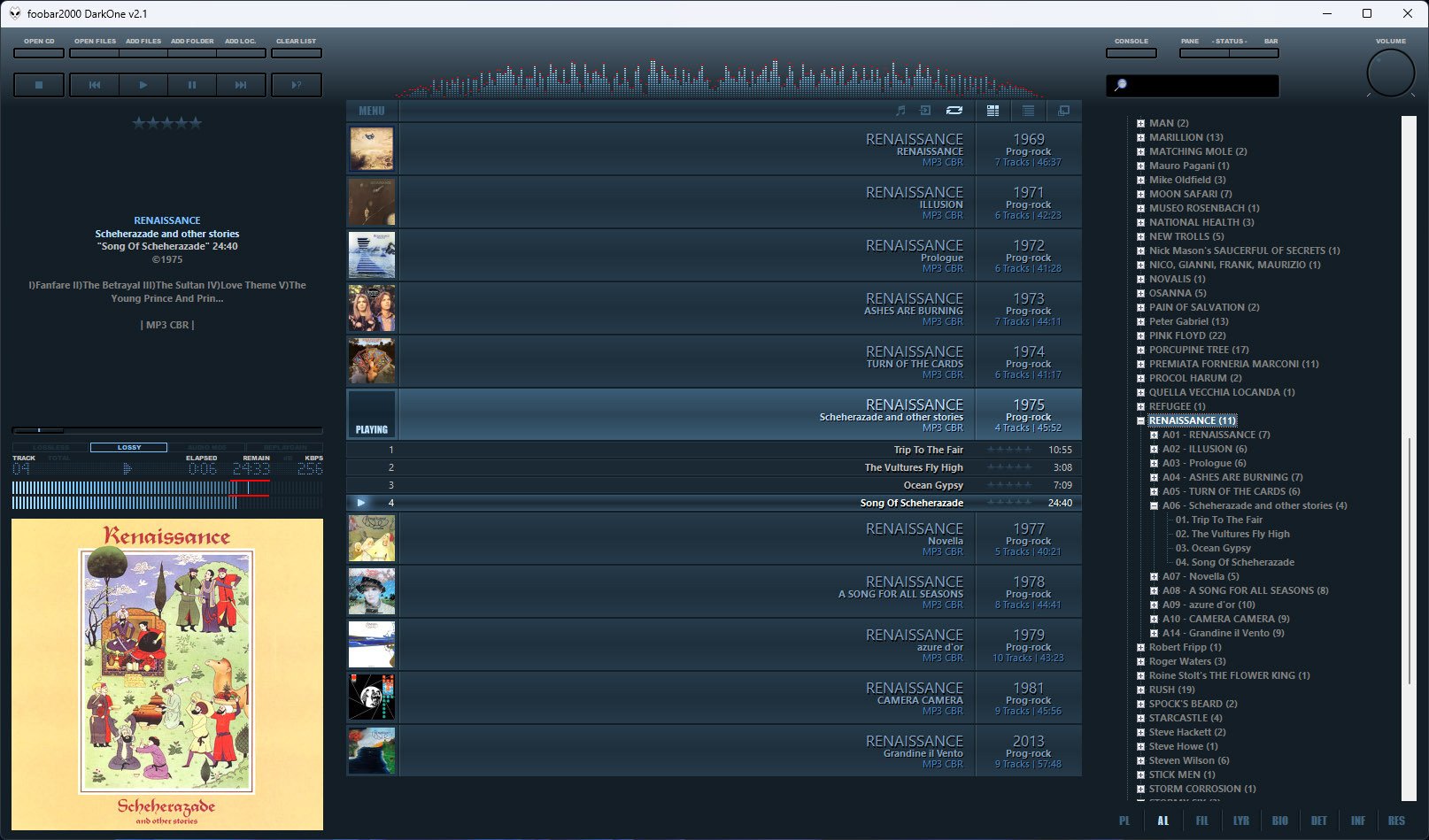Click the magnifier search icon
Image resolution: width=1429 pixels, height=840 pixels.
click(x=1120, y=85)
